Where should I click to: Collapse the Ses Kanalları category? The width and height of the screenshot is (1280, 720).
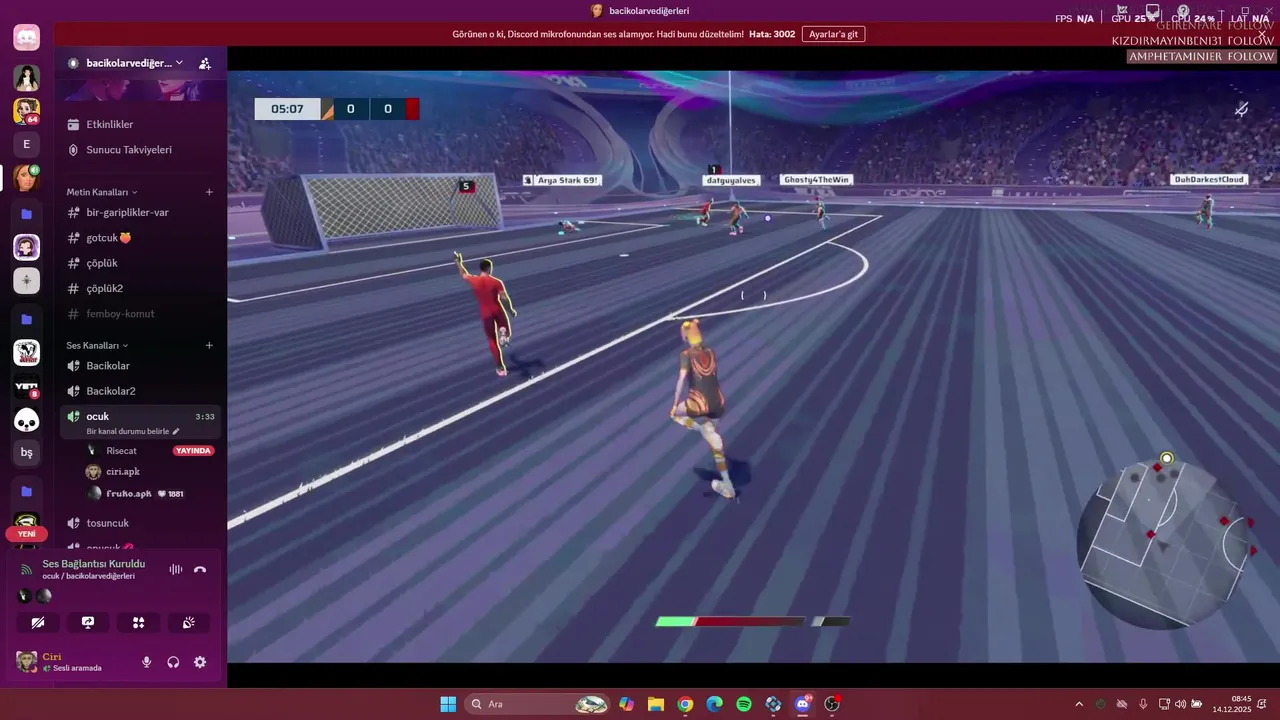tap(98, 346)
